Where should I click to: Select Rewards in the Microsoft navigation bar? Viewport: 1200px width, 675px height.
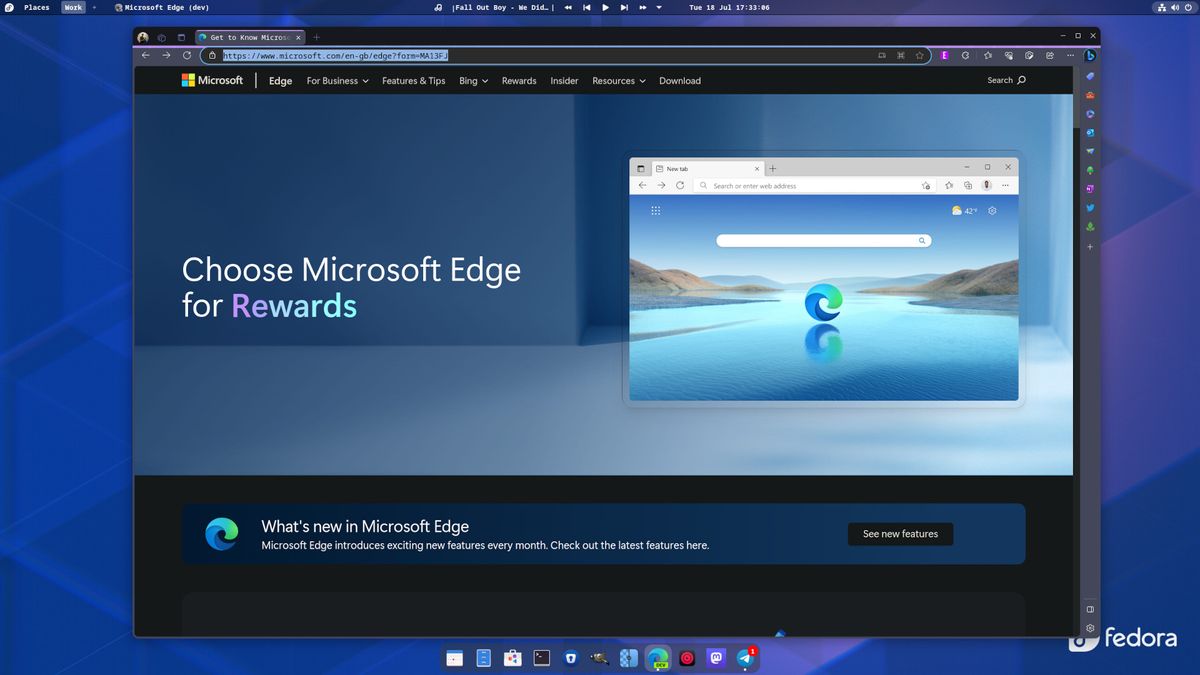click(519, 81)
